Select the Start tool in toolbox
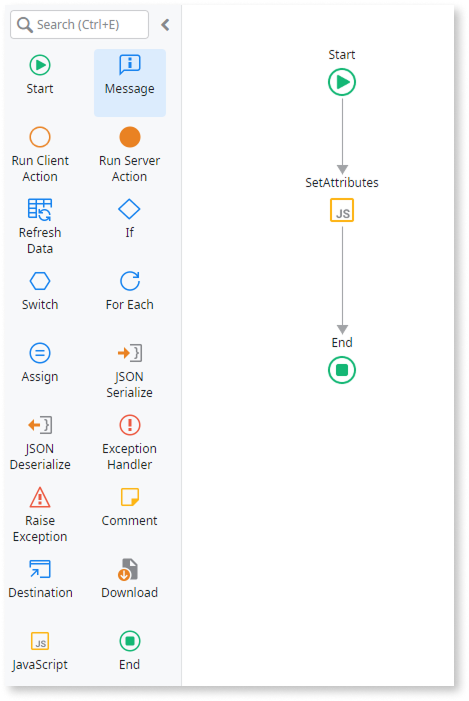This screenshot has height=701, width=469. [x=40, y=75]
